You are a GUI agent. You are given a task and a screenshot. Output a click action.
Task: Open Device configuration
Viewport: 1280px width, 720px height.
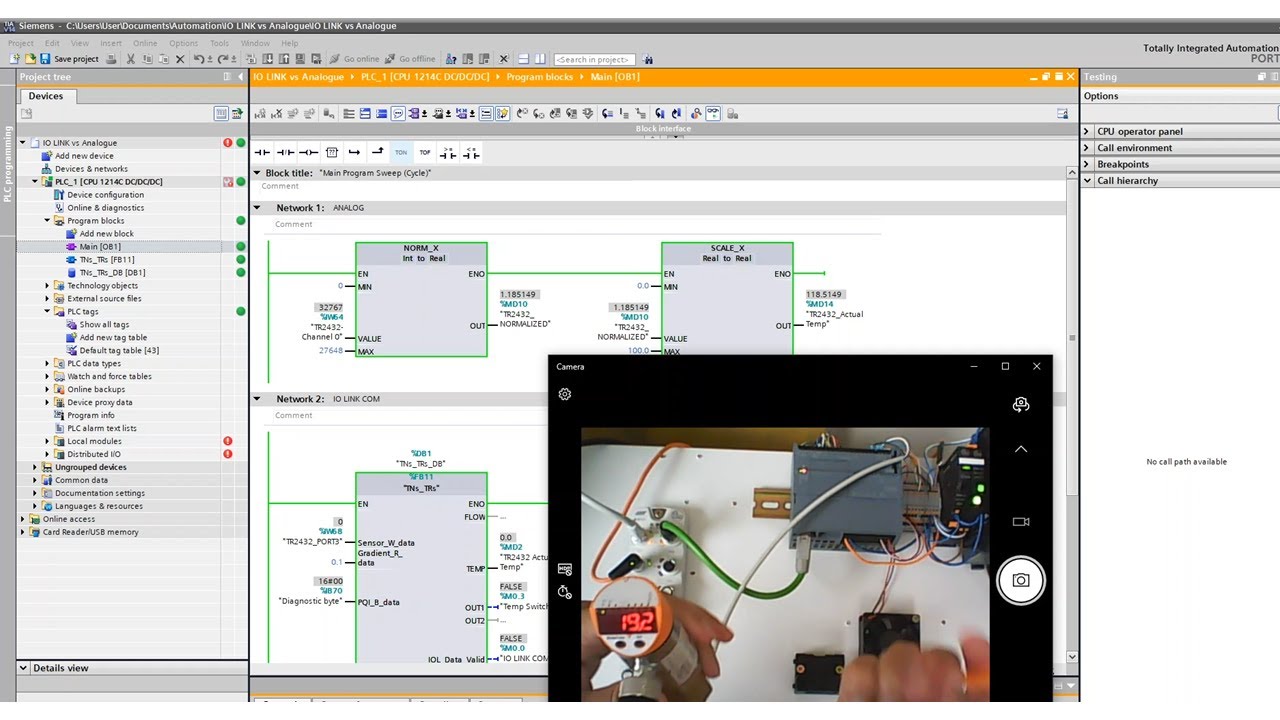(106, 195)
